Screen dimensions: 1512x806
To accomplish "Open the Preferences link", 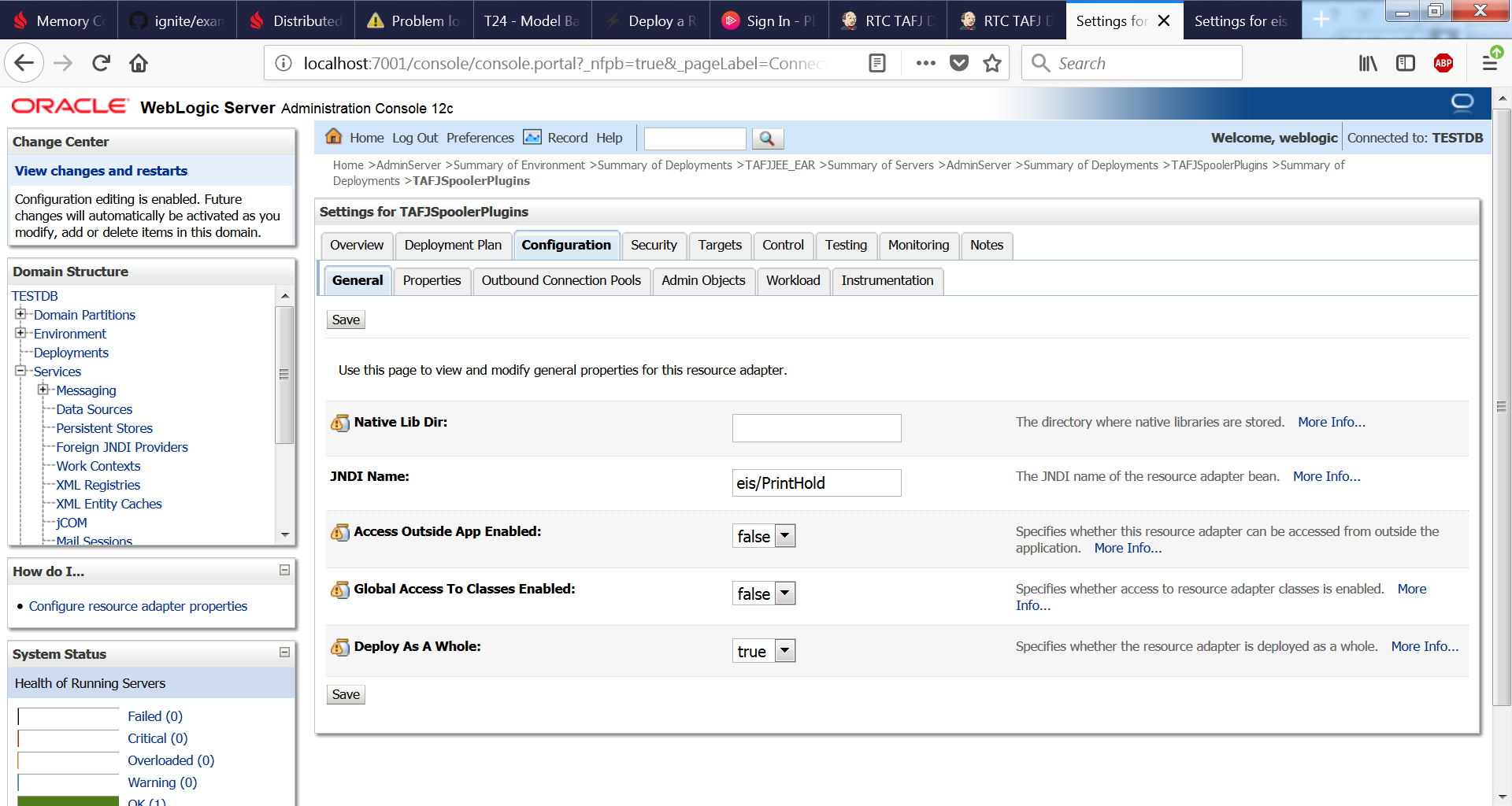I will [x=480, y=138].
